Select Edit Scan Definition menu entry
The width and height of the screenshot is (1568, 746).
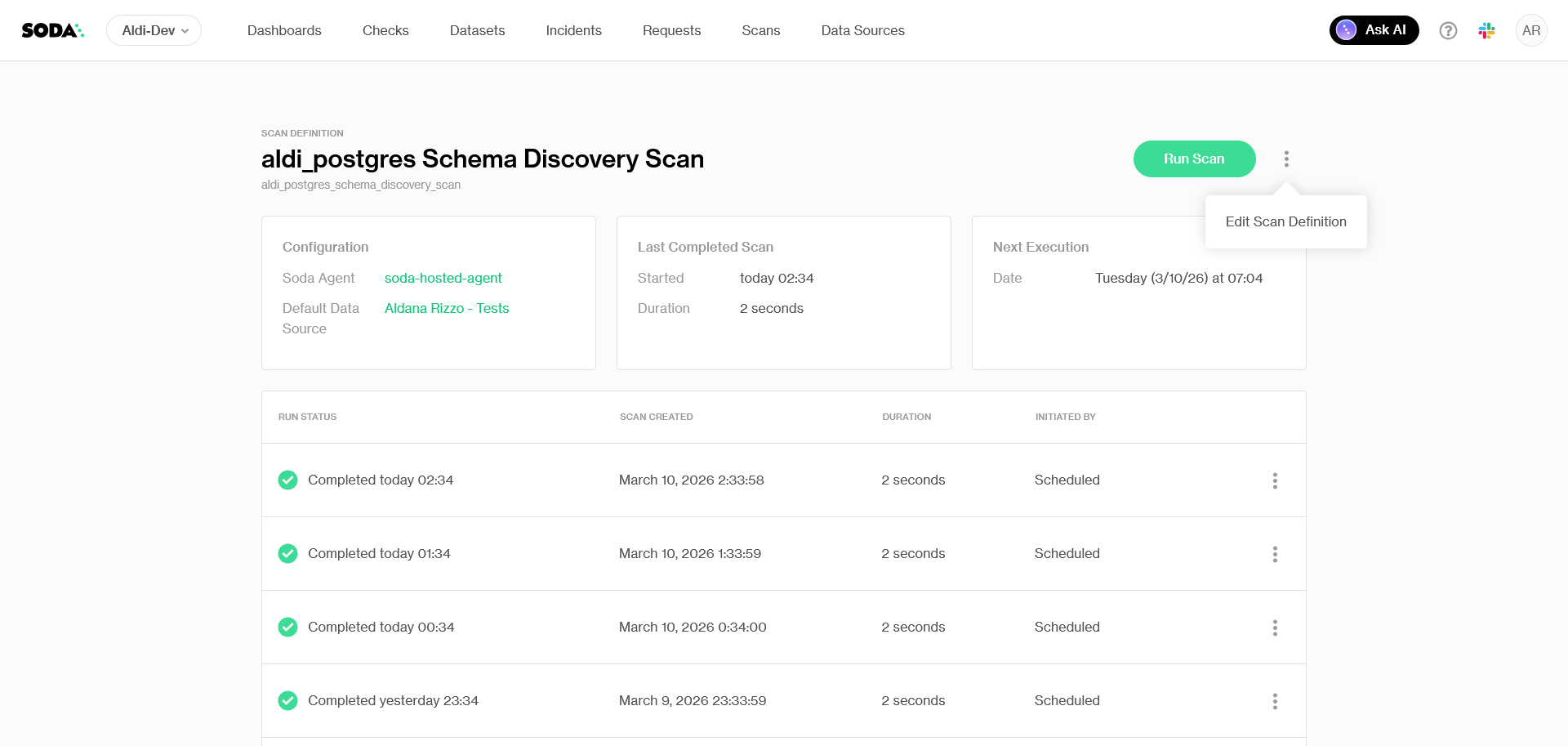tap(1285, 221)
